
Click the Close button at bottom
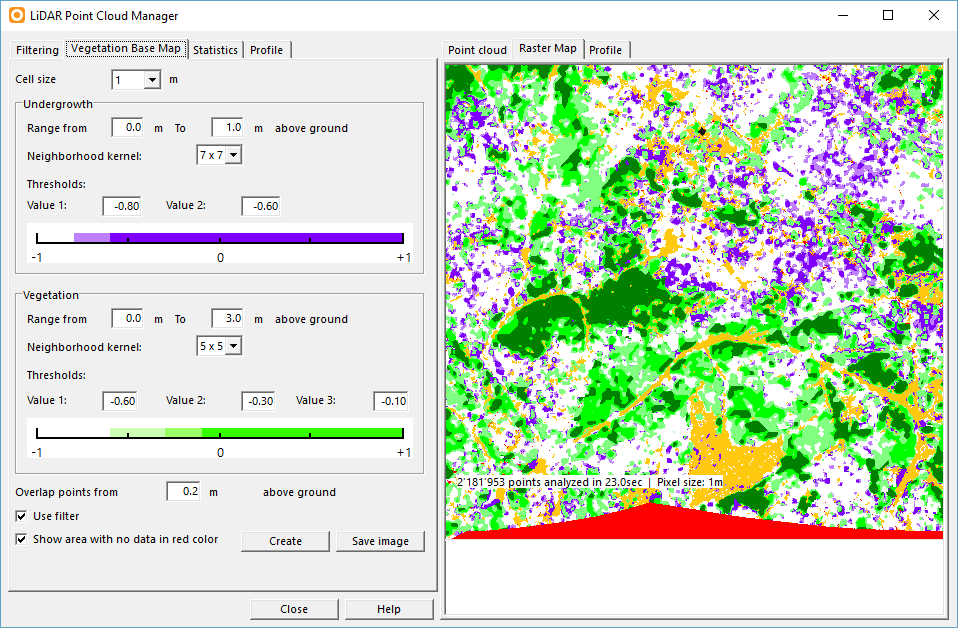tap(294, 609)
